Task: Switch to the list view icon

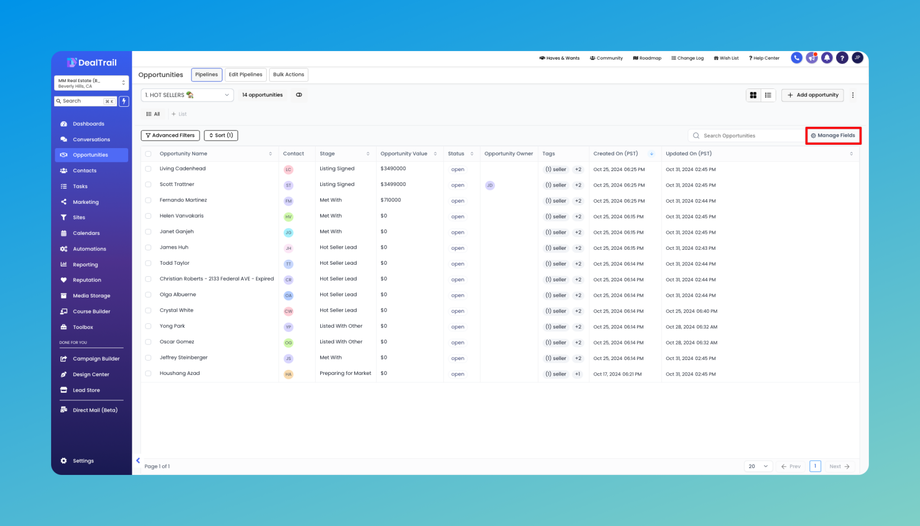Action: point(768,95)
